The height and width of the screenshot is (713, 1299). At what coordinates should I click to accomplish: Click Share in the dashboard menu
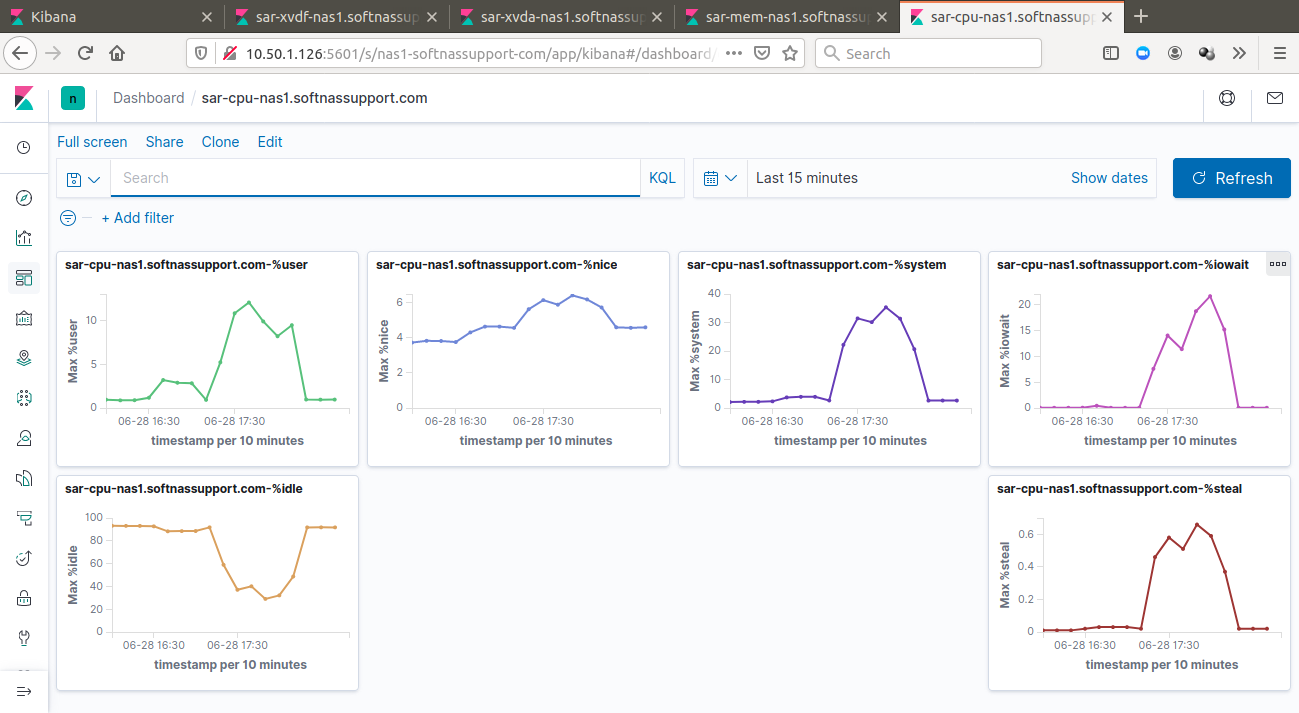click(164, 142)
